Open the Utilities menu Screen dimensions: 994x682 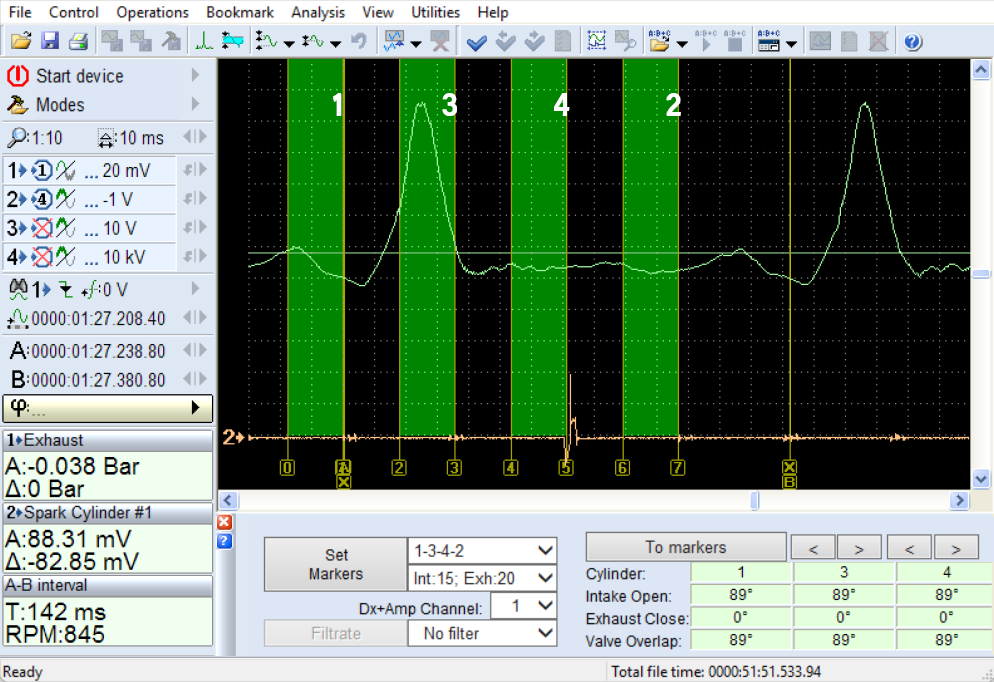coord(436,12)
